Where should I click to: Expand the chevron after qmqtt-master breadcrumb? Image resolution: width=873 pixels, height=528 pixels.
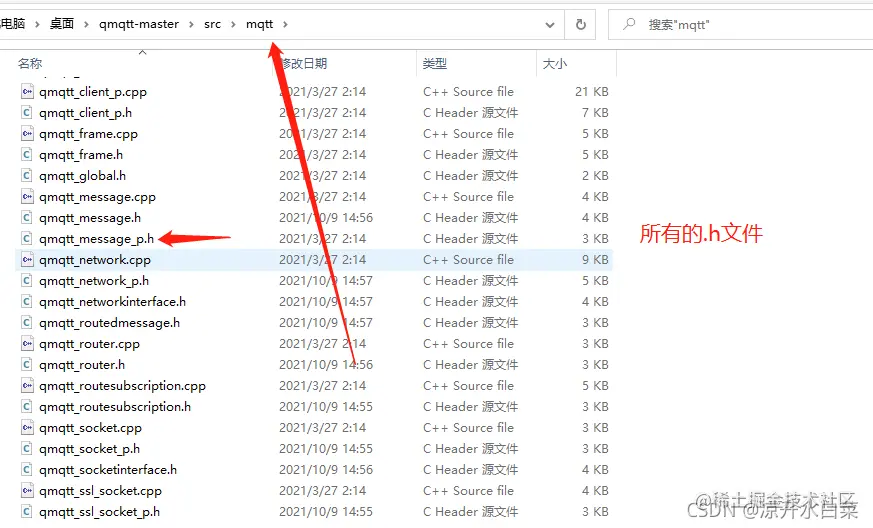(x=192, y=25)
